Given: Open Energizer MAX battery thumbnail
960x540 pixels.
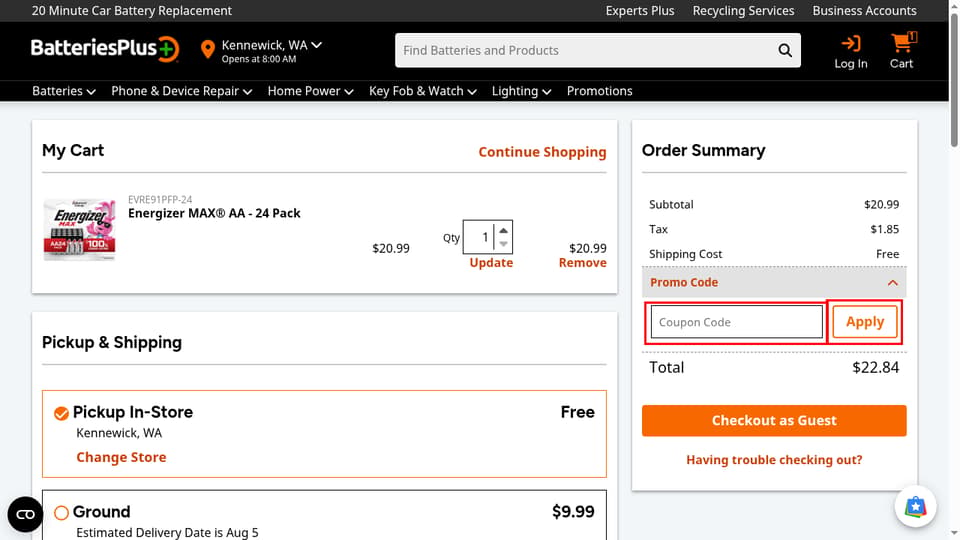Looking at the screenshot, I should coord(80,230).
